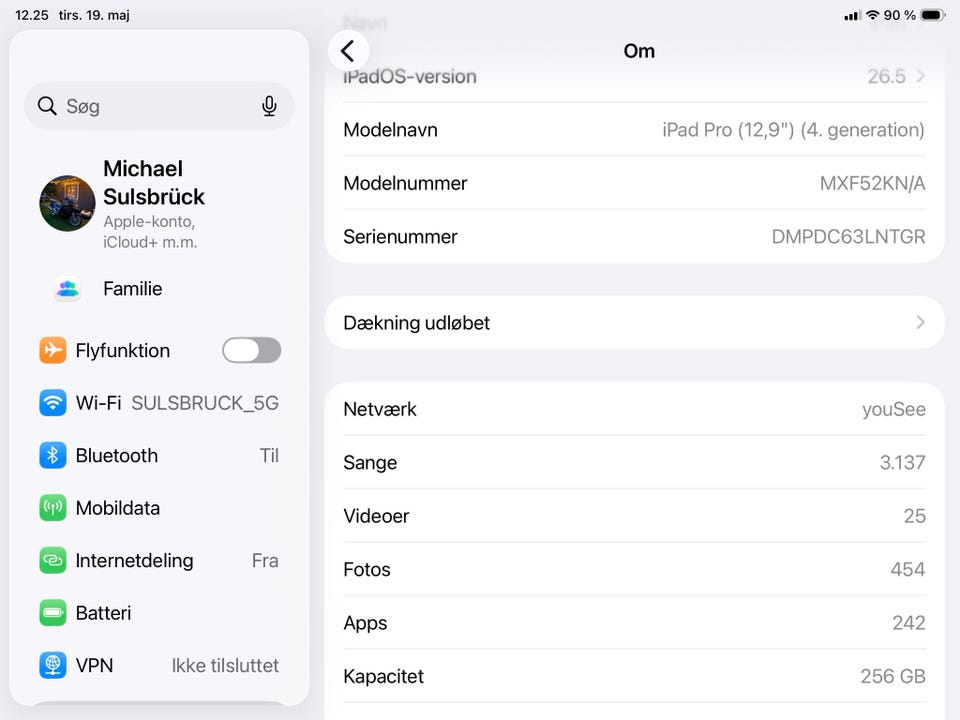The width and height of the screenshot is (960, 720).
Task: Tap the green Batteri icon
Action: [53, 613]
